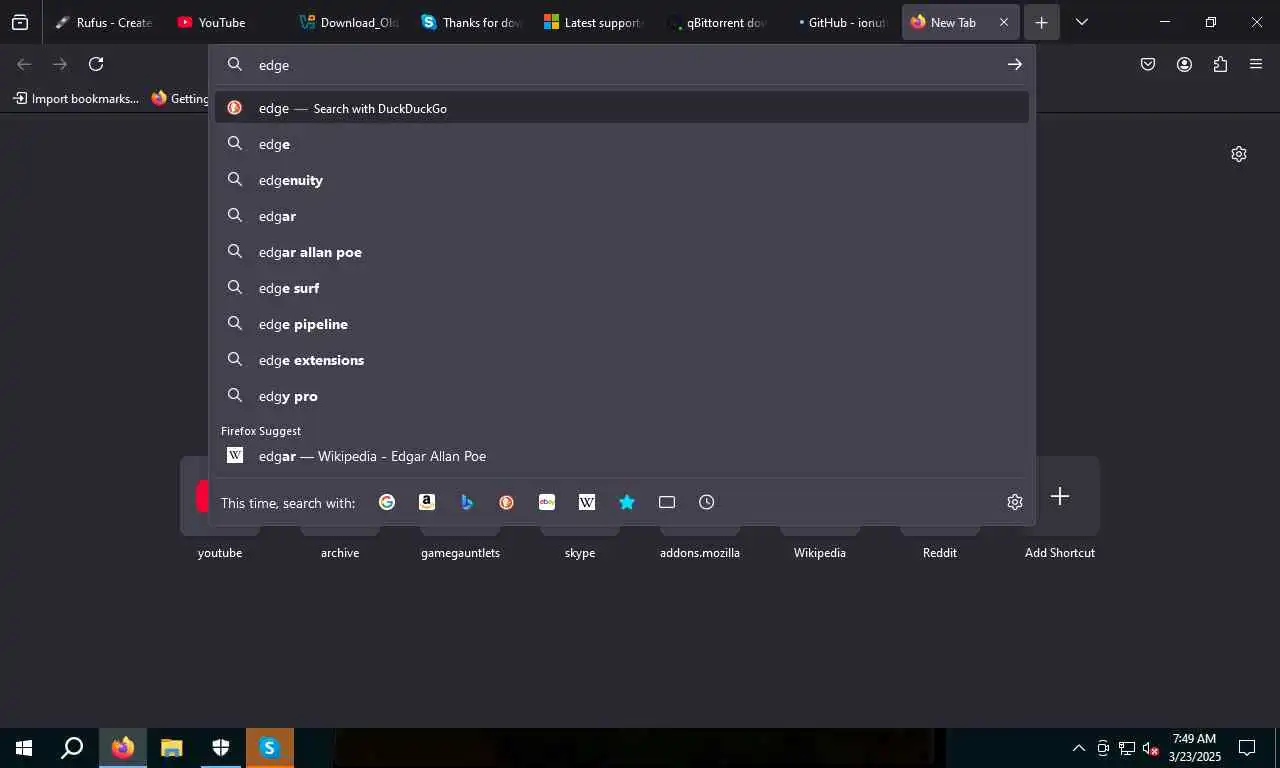Show hidden system tray icons chevron
Image resolution: width=1280 pixels, height=768 pixels.
[x=1078, y=748]
